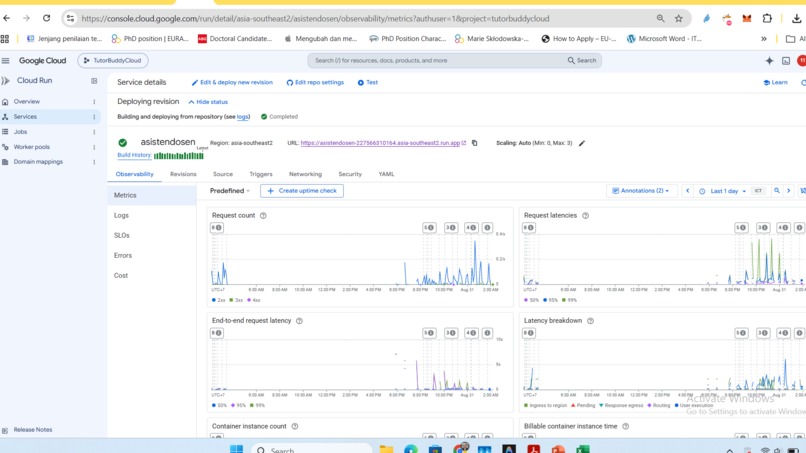Open more options for Domain mappings item

point(94,162)
